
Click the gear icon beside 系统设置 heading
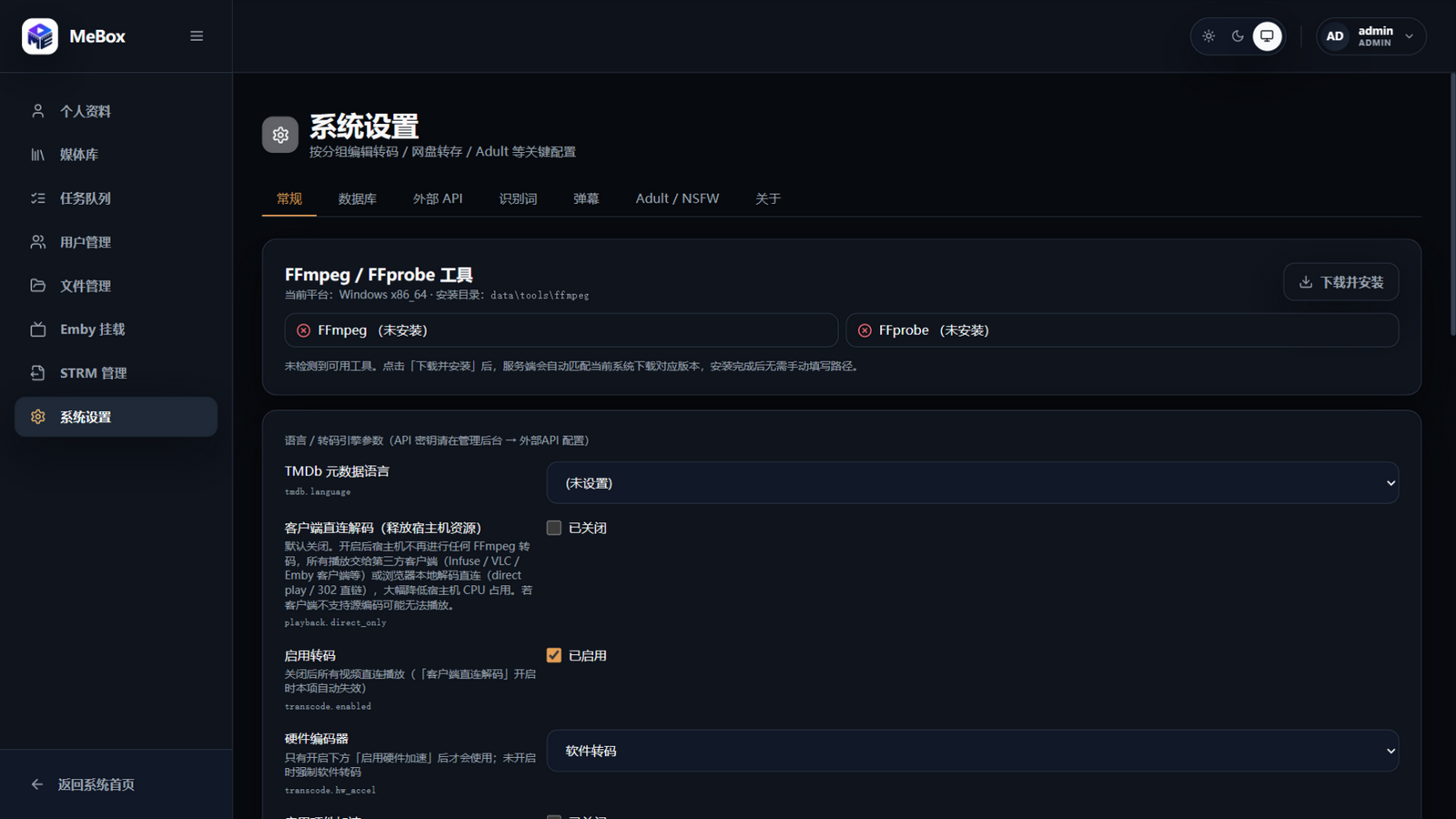[280, 135]
